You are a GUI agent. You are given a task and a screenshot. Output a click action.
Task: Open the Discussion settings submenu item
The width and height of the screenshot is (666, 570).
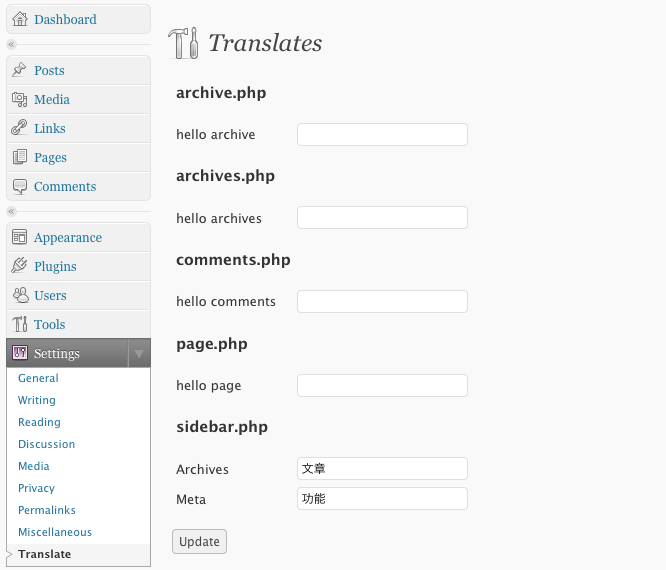click(x=46, y=444)
